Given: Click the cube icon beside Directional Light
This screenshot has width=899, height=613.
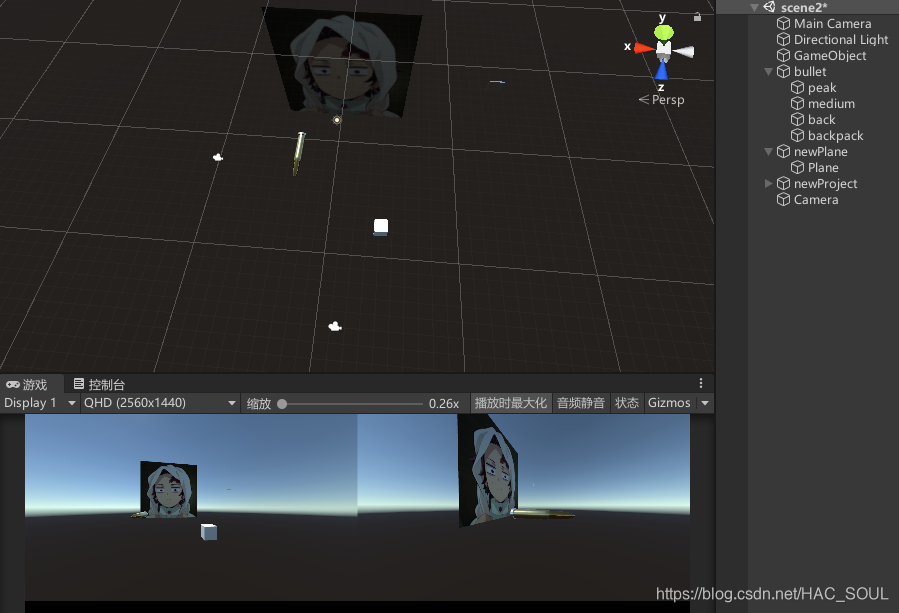Looking at the screenshot, I should click(x=783, y=40).
